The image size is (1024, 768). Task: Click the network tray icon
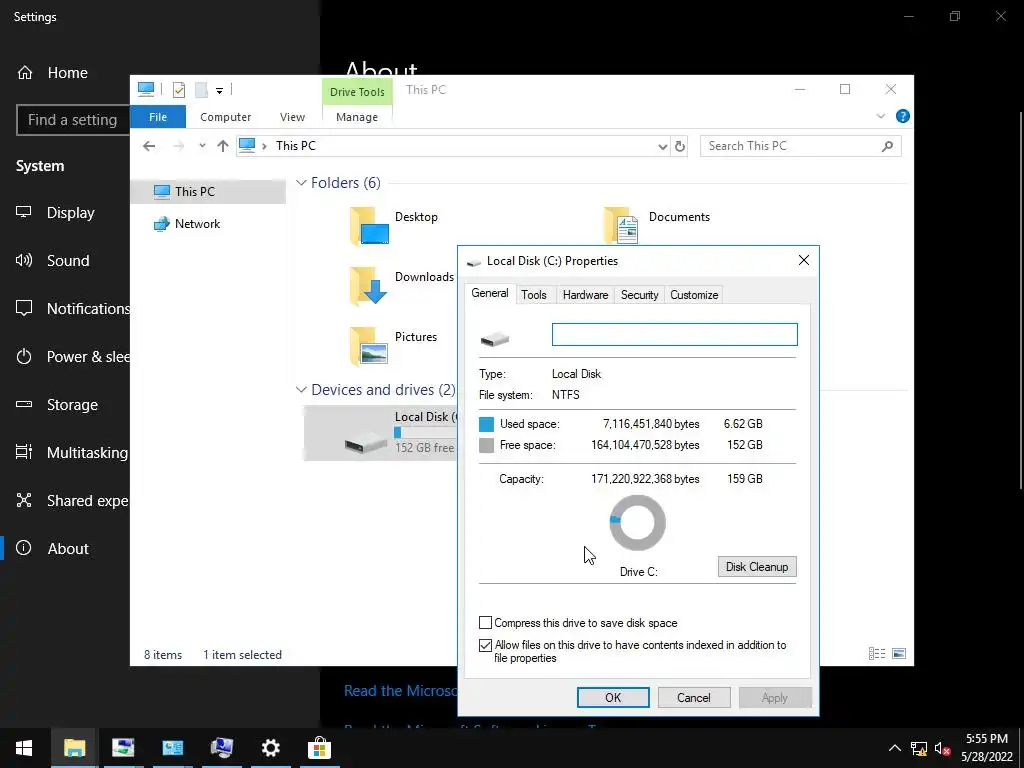click(919, 748)
